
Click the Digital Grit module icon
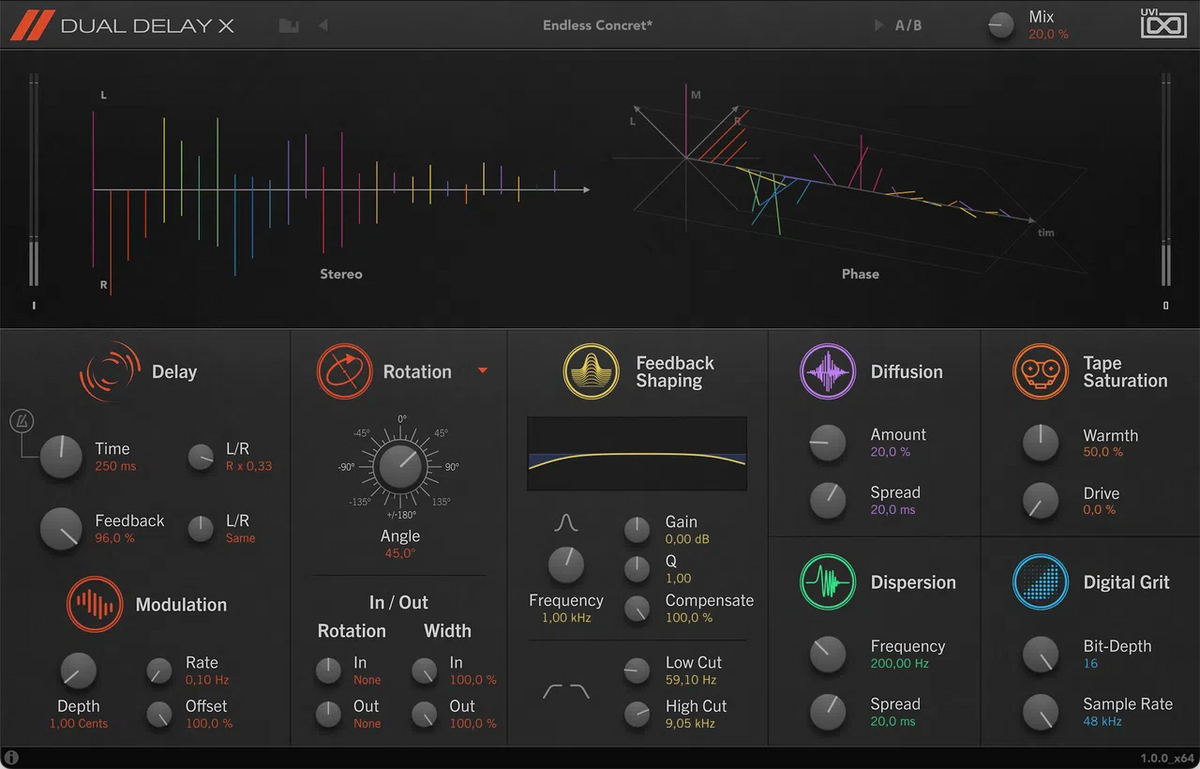(1041, 582)
